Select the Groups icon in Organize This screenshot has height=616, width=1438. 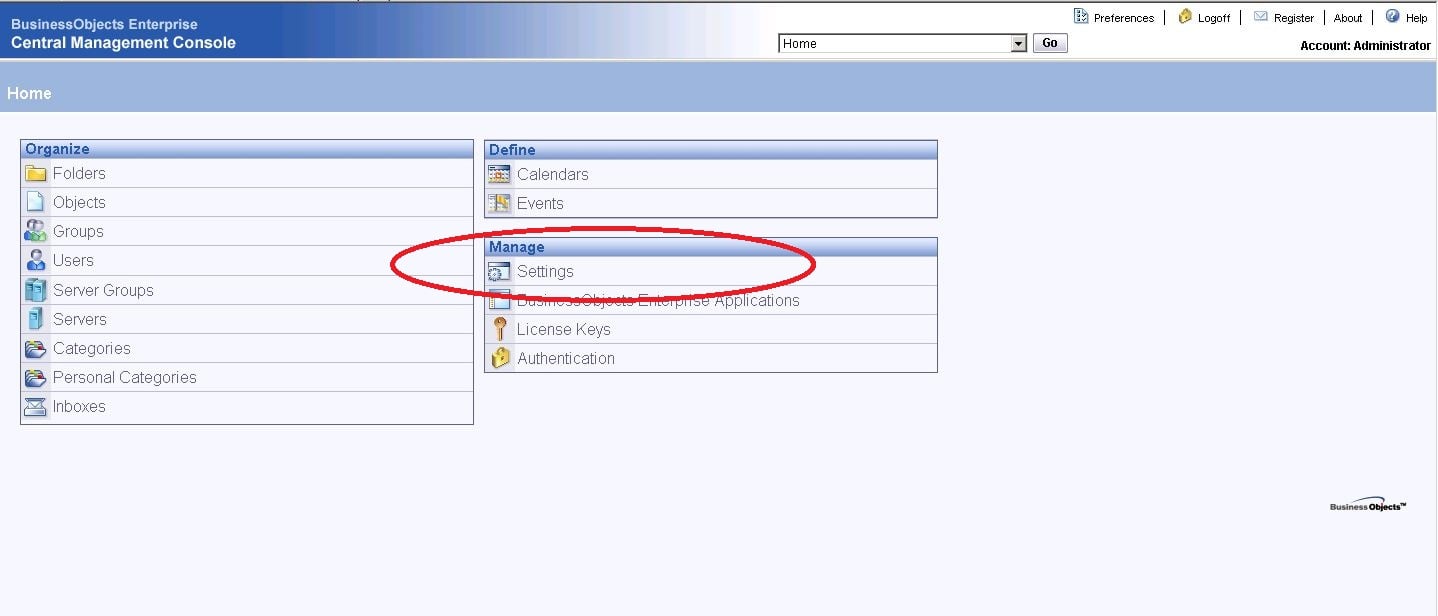coord(36,231)
